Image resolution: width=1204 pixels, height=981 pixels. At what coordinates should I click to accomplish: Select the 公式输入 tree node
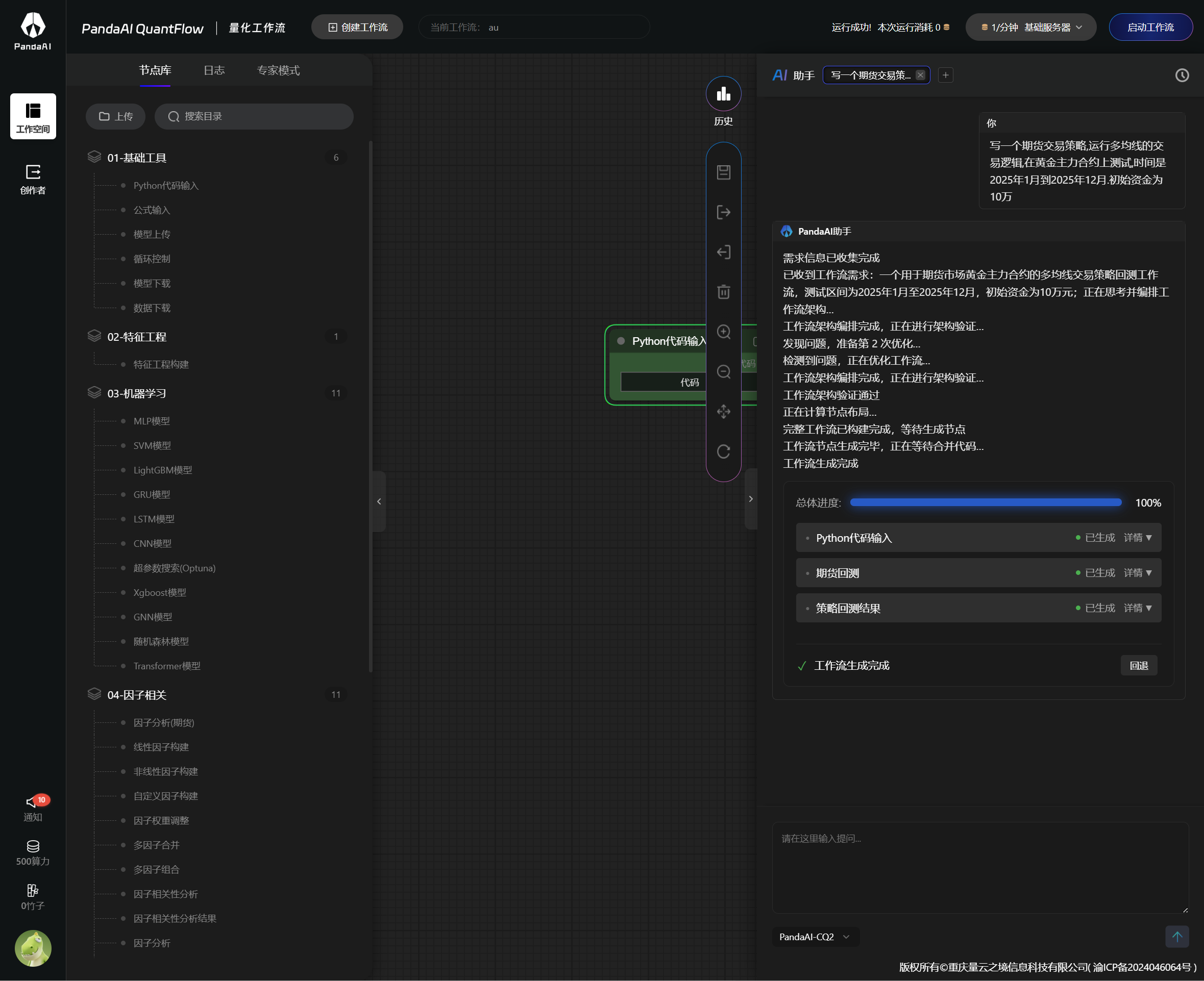pyautogui.click(x=152, y=210)
